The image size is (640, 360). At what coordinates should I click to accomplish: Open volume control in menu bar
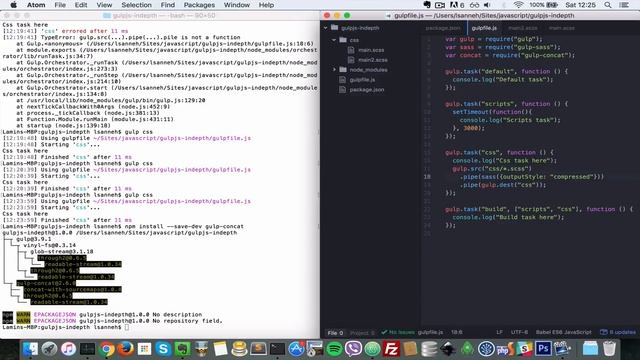click(487, 5)
